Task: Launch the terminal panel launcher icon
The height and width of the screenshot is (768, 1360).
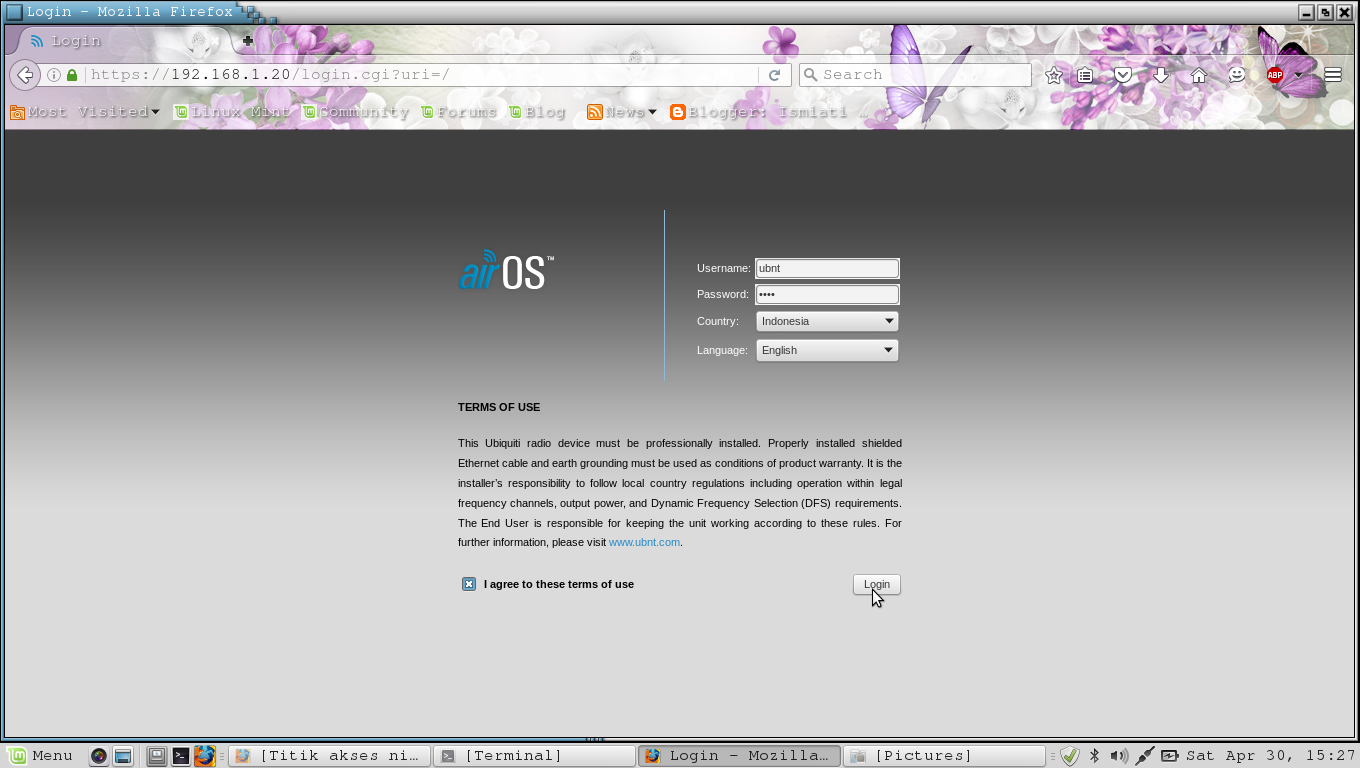Action: pos(181,756)
